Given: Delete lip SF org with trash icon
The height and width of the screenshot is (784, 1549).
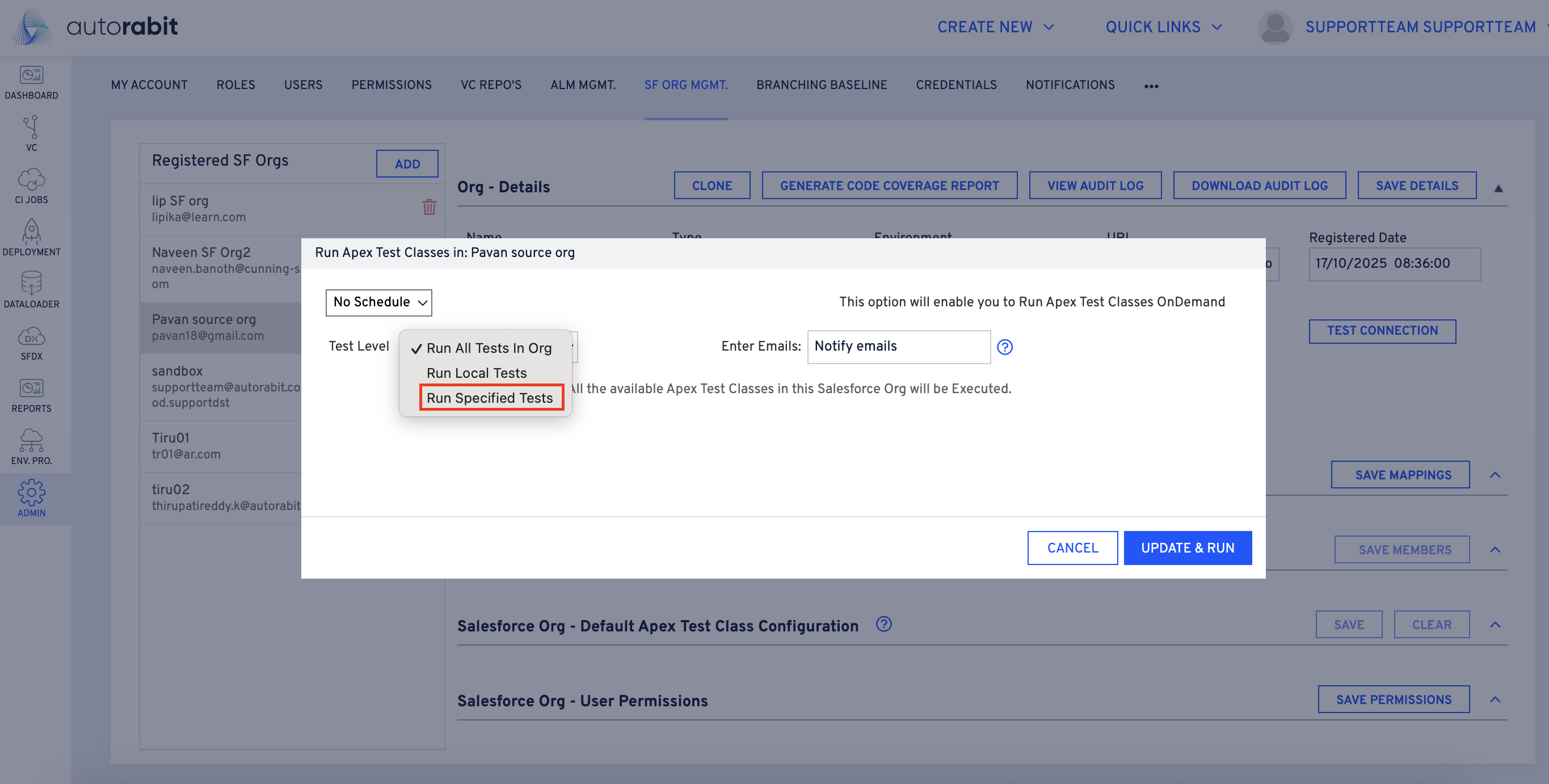Looking at the screenshot, I should (429, 208).
